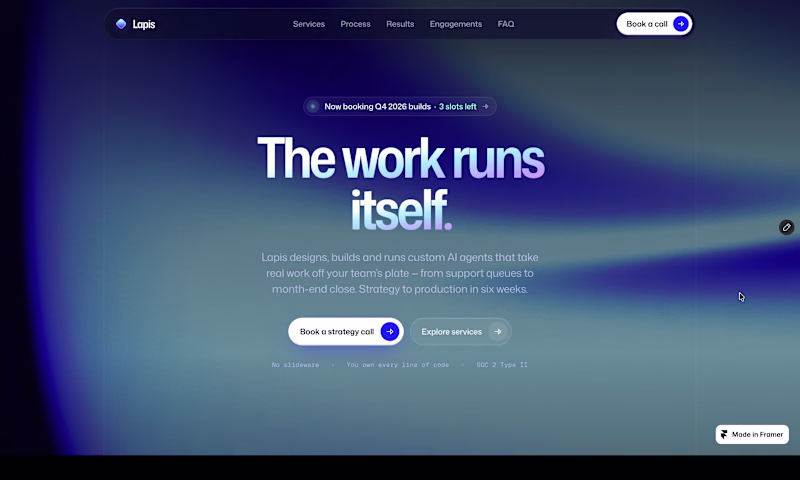Click the arrow after 3 slots left
Viewport: 800px width, 480px height.
tap(485, 107)
